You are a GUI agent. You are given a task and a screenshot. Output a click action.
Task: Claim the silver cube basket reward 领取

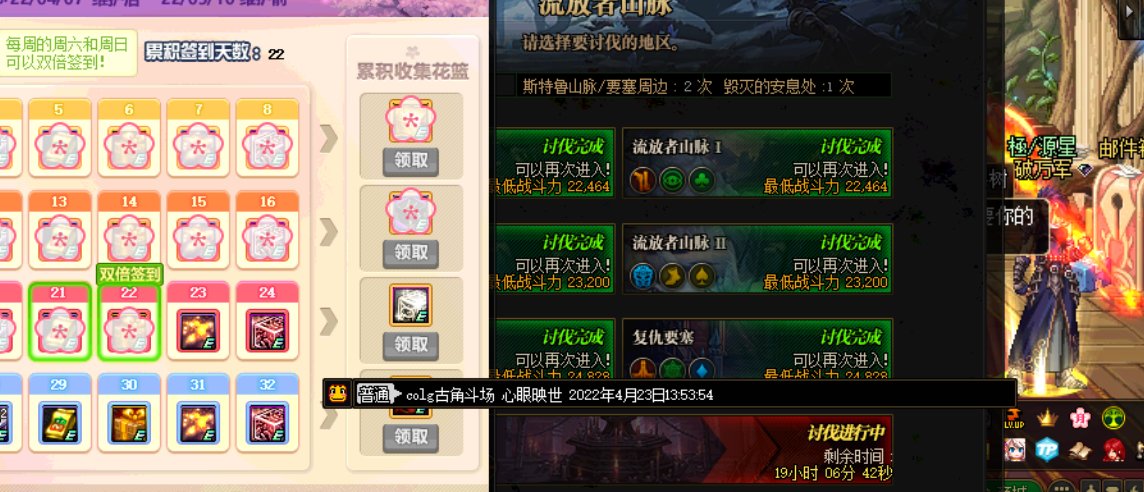click(411, 345)
